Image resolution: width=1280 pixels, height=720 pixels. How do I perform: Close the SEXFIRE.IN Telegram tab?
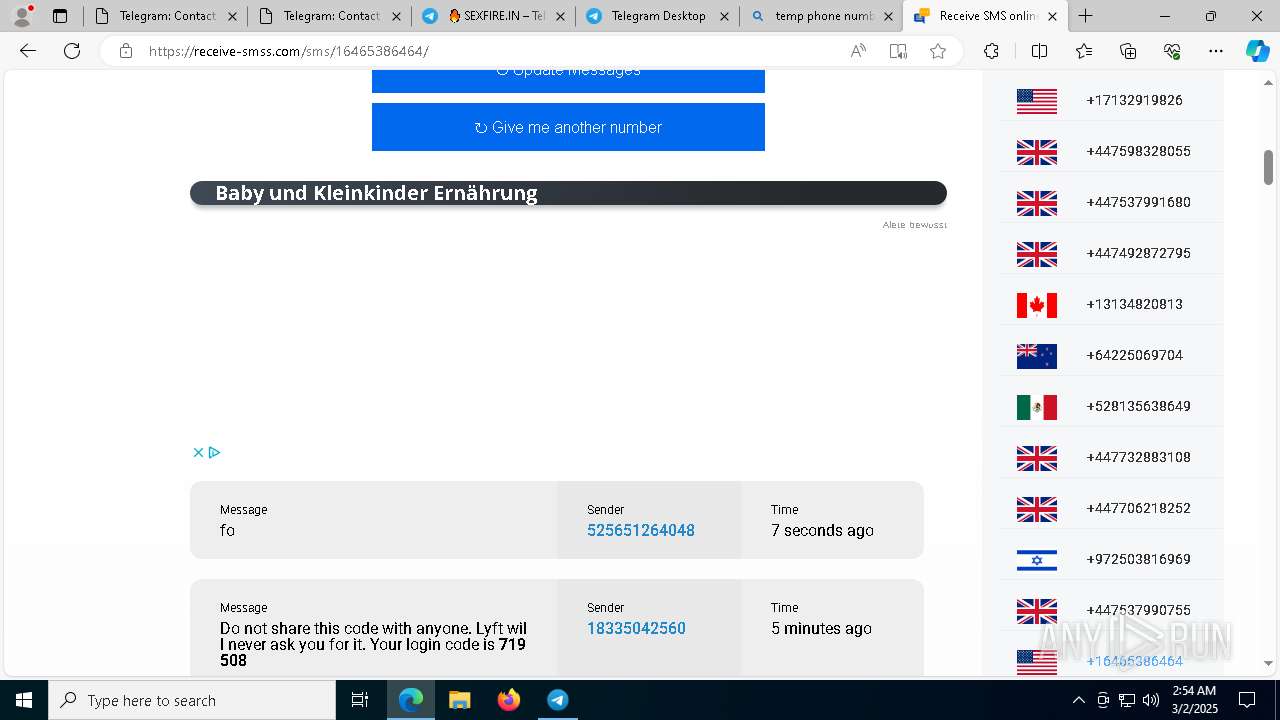(x=560, y=16)
